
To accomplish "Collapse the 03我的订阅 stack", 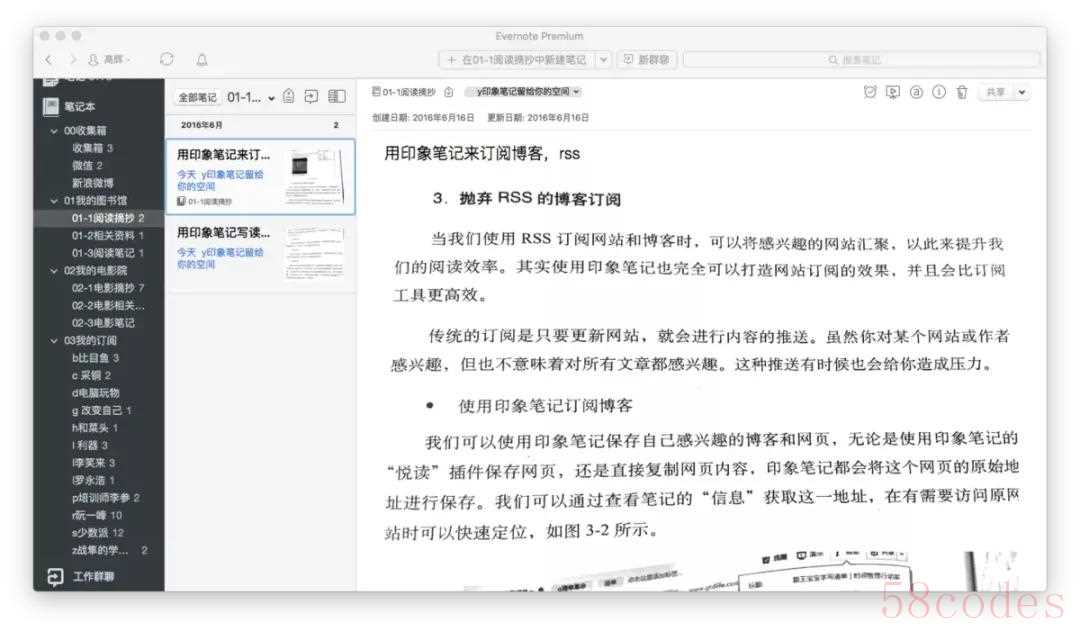I will click(x=54, y=340).
